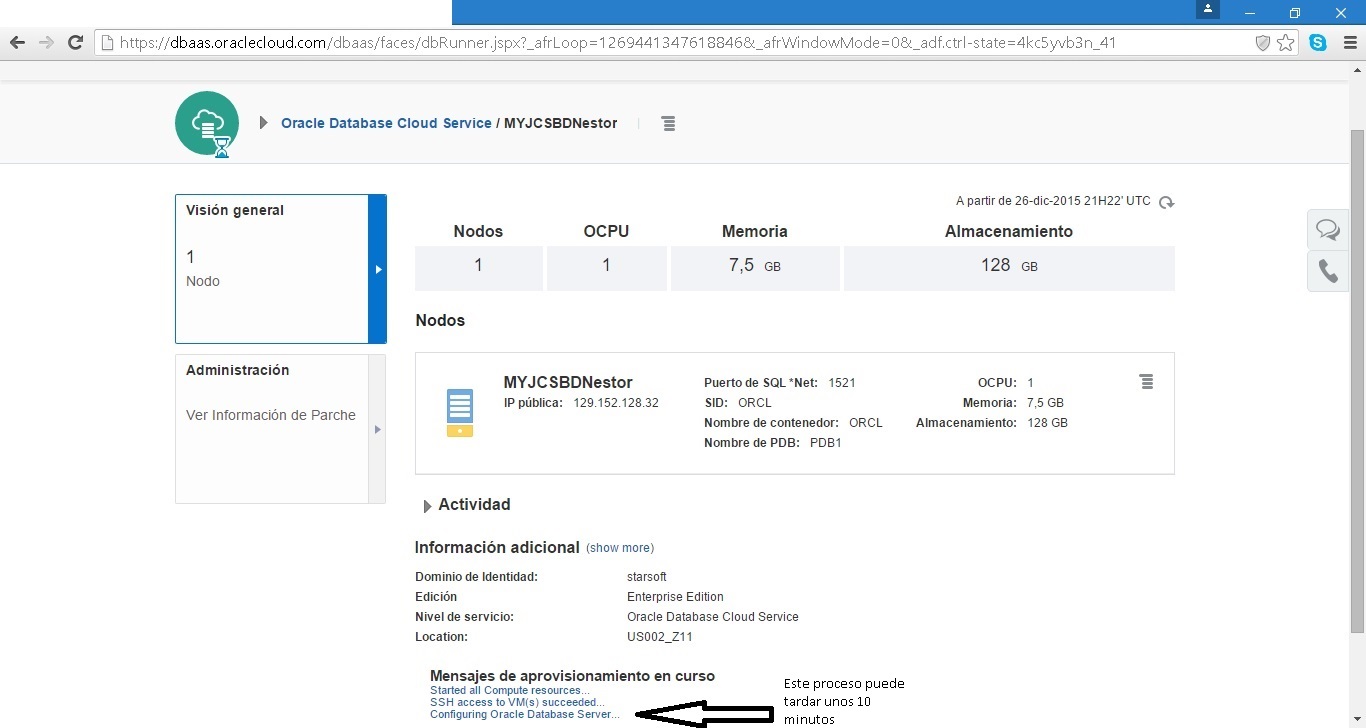Select the Visión general tile
This screenshot has height=728, width=1366.
click(272, 268)
